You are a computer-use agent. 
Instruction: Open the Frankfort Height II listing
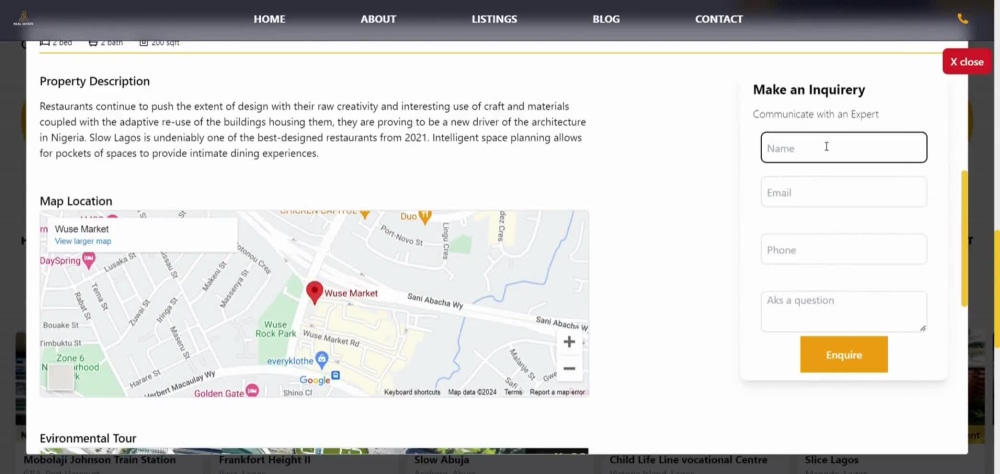(x=265, y=460)
